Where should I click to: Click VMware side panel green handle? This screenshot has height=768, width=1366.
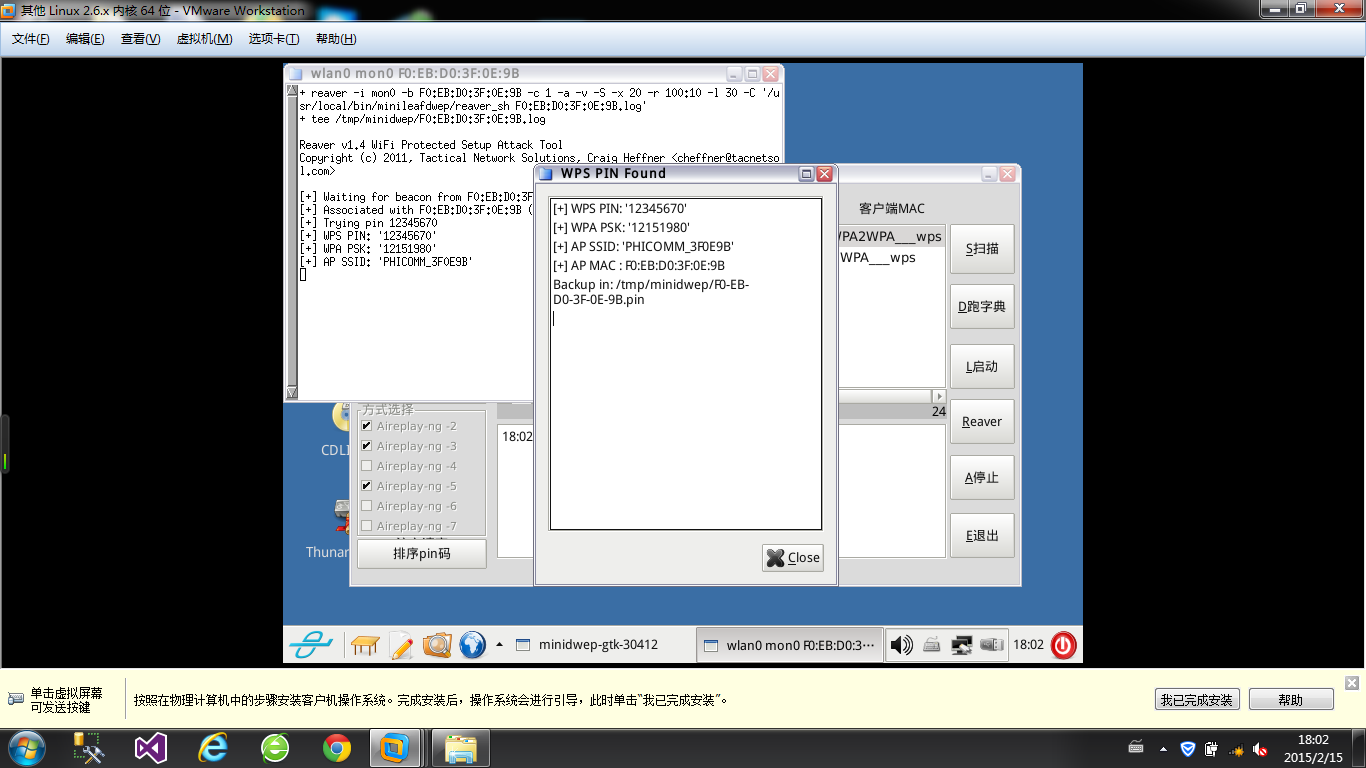[4, 444]
